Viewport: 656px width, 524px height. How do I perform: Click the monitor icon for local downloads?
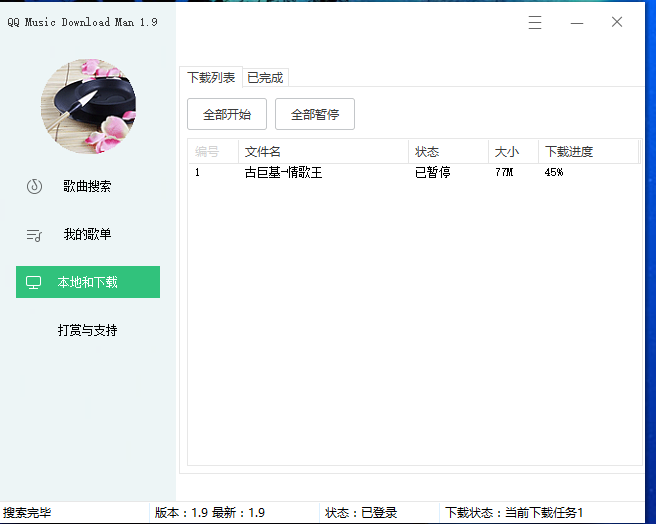pos(33,283)
